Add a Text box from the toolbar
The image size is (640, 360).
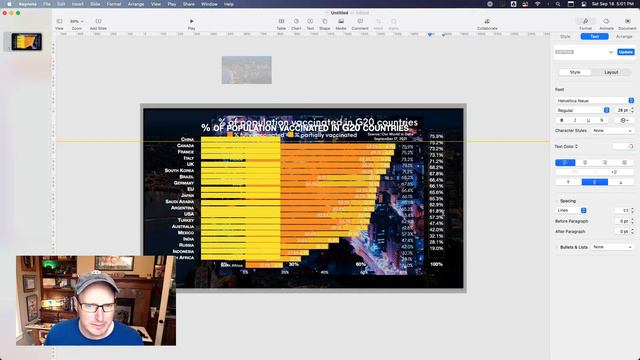(310, 24)
